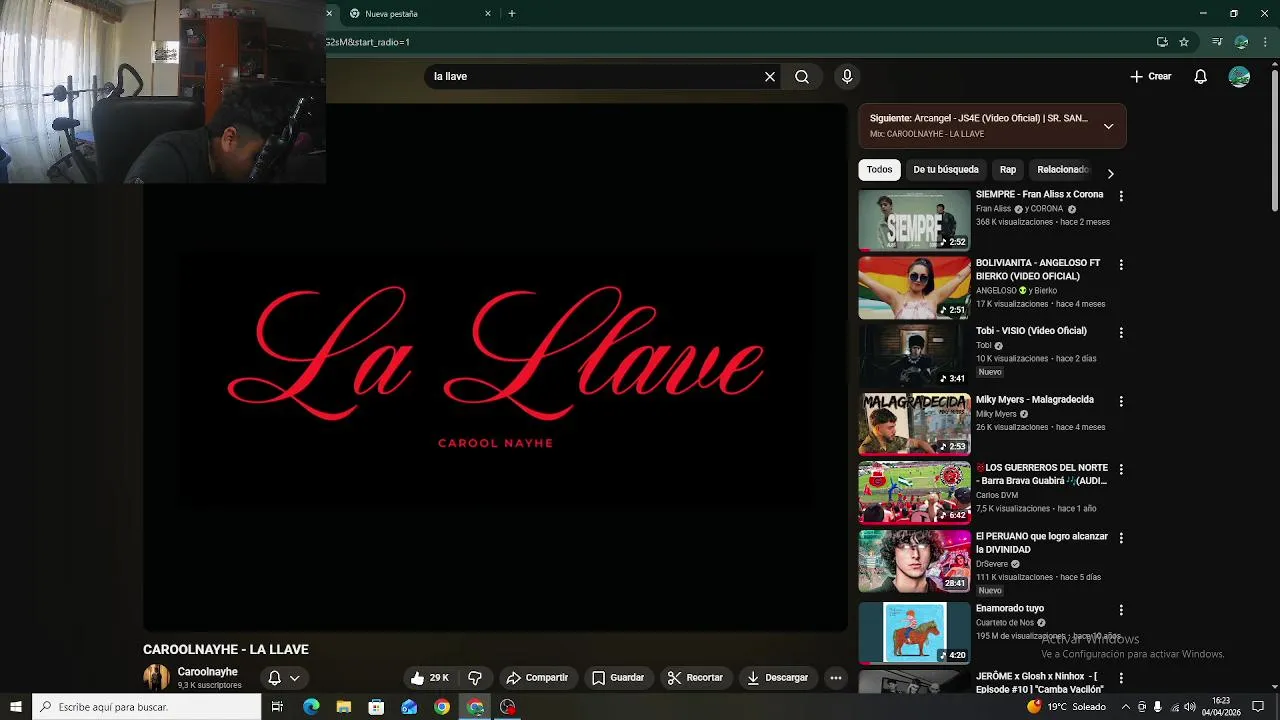This screenshot has height=720, width=1280.
Task: Open Chrome media controls icon
Action: pyautogui.click(x=1217, y=42)
